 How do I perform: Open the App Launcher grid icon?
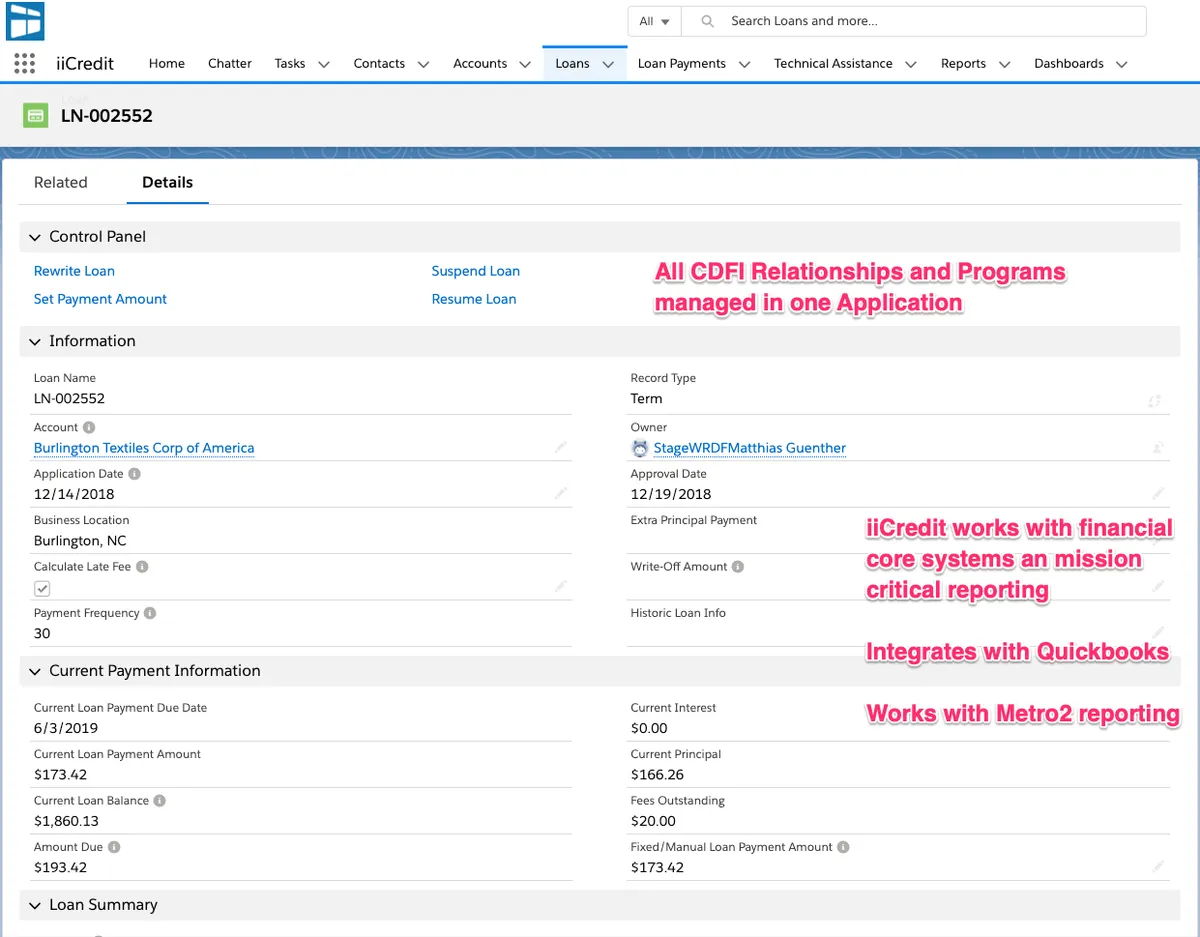click(25, 63)
